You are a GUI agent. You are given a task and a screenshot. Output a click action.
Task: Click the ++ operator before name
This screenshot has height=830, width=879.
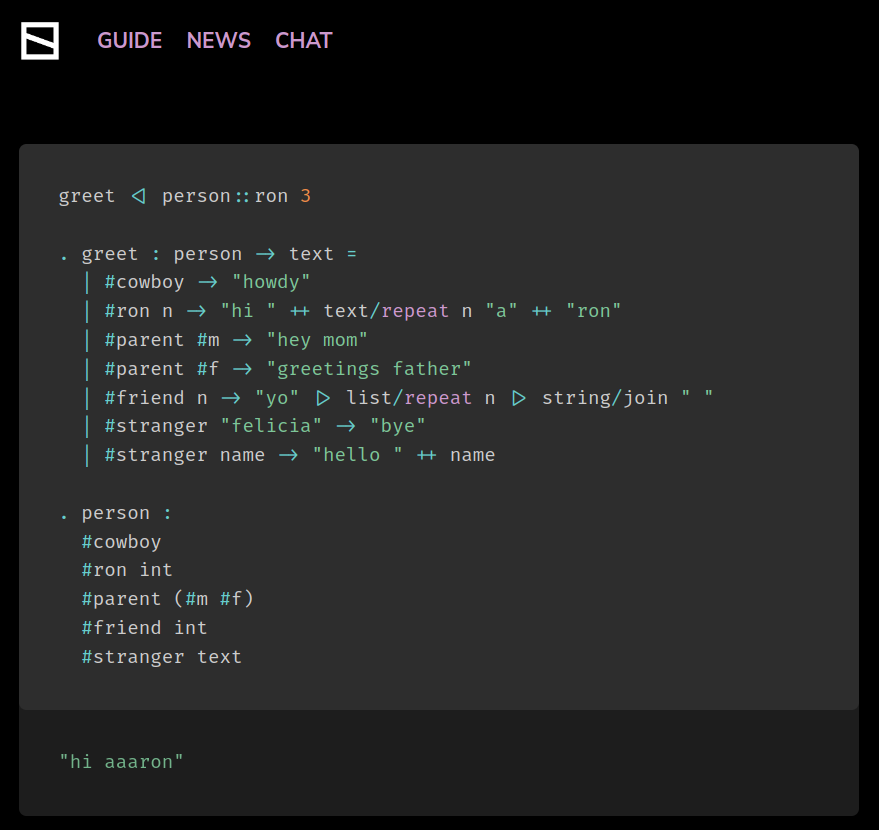coord(425,454)
